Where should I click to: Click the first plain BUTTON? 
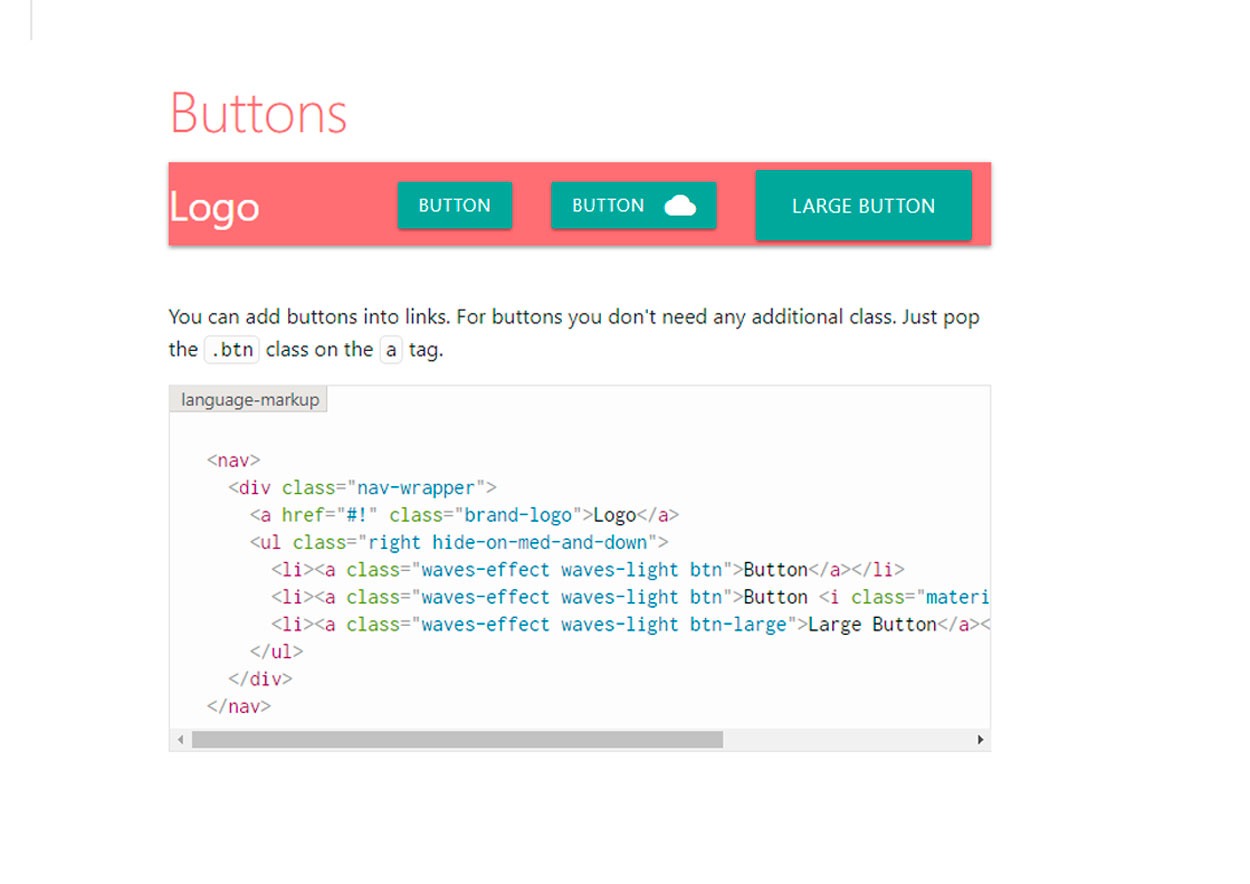coord(455,205)
